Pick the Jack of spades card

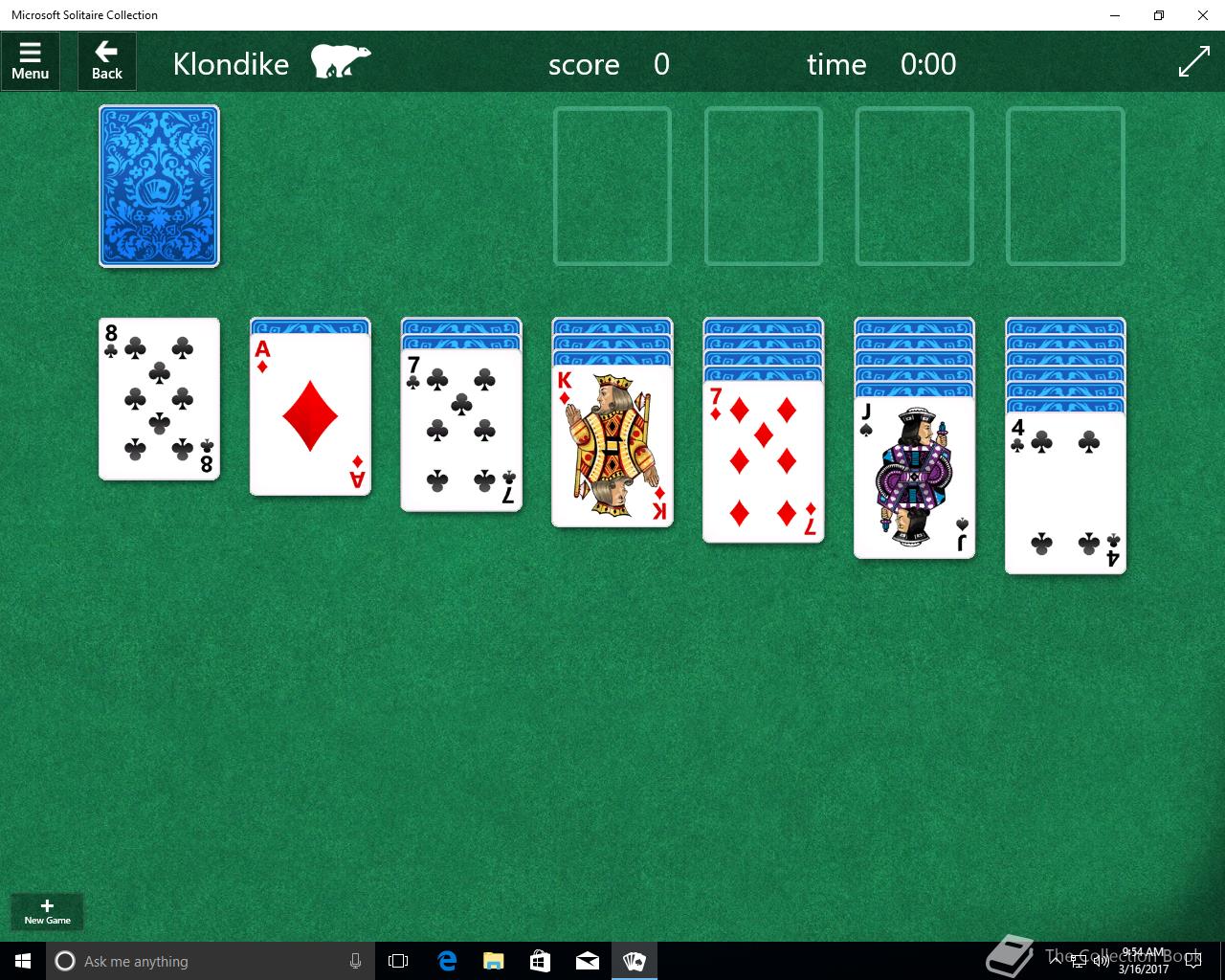point(915,478)
